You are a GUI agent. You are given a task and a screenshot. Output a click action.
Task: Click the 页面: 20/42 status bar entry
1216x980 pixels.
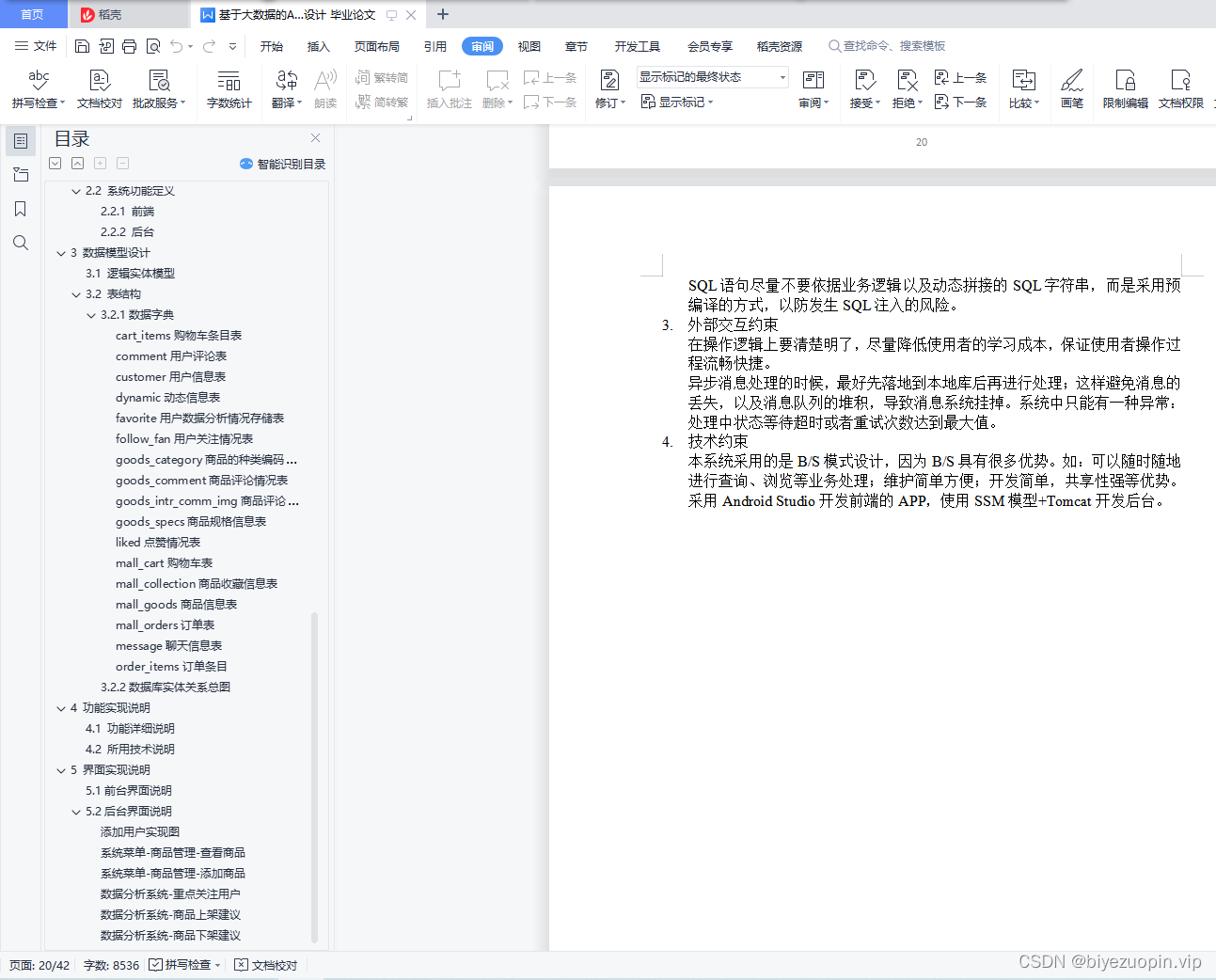click(39, 965)
